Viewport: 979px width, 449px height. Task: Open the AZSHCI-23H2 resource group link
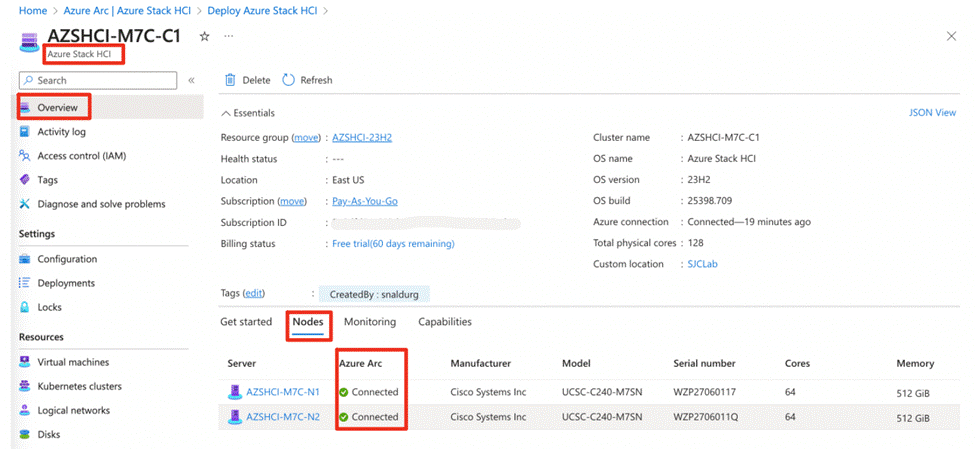pyautogui.click(x=362, y=137)
